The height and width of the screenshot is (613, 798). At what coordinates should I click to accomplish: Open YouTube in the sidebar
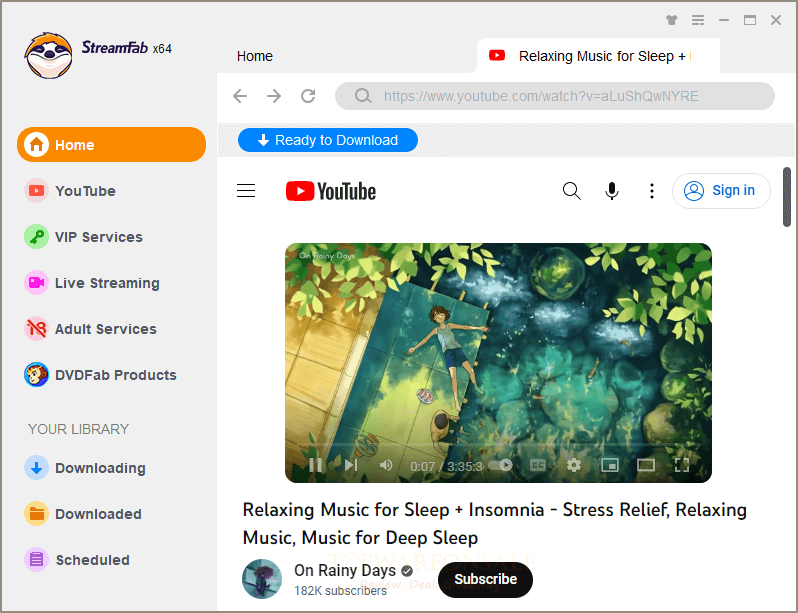pos(70,191)
